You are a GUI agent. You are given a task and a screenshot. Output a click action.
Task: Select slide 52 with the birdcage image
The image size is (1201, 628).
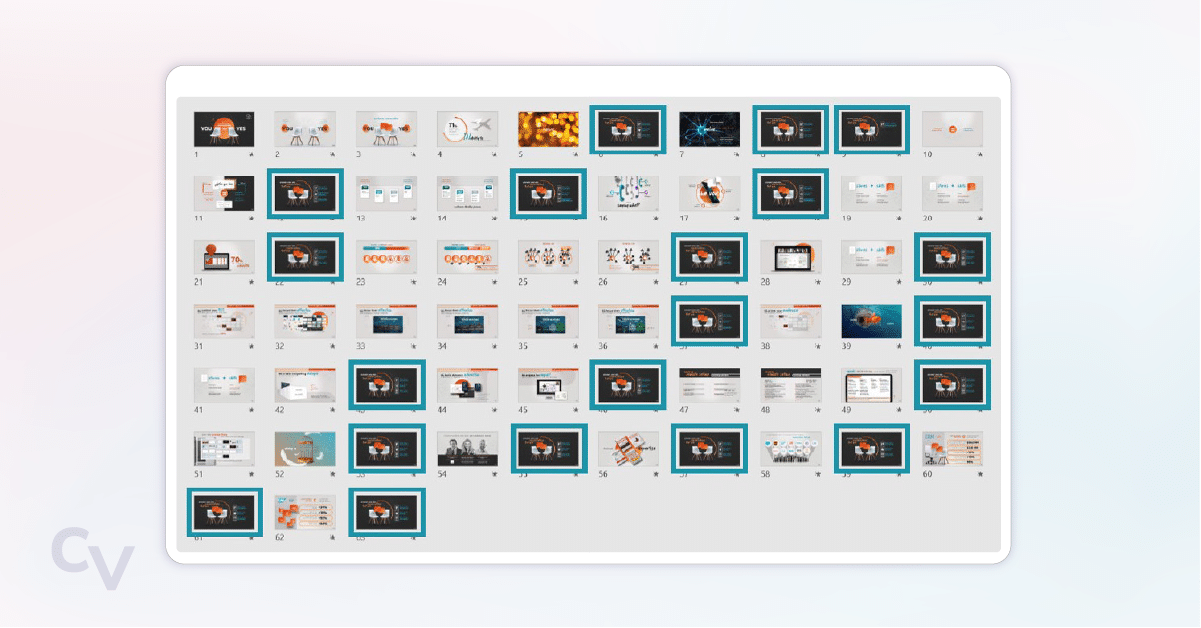click(x=305, y=449)
